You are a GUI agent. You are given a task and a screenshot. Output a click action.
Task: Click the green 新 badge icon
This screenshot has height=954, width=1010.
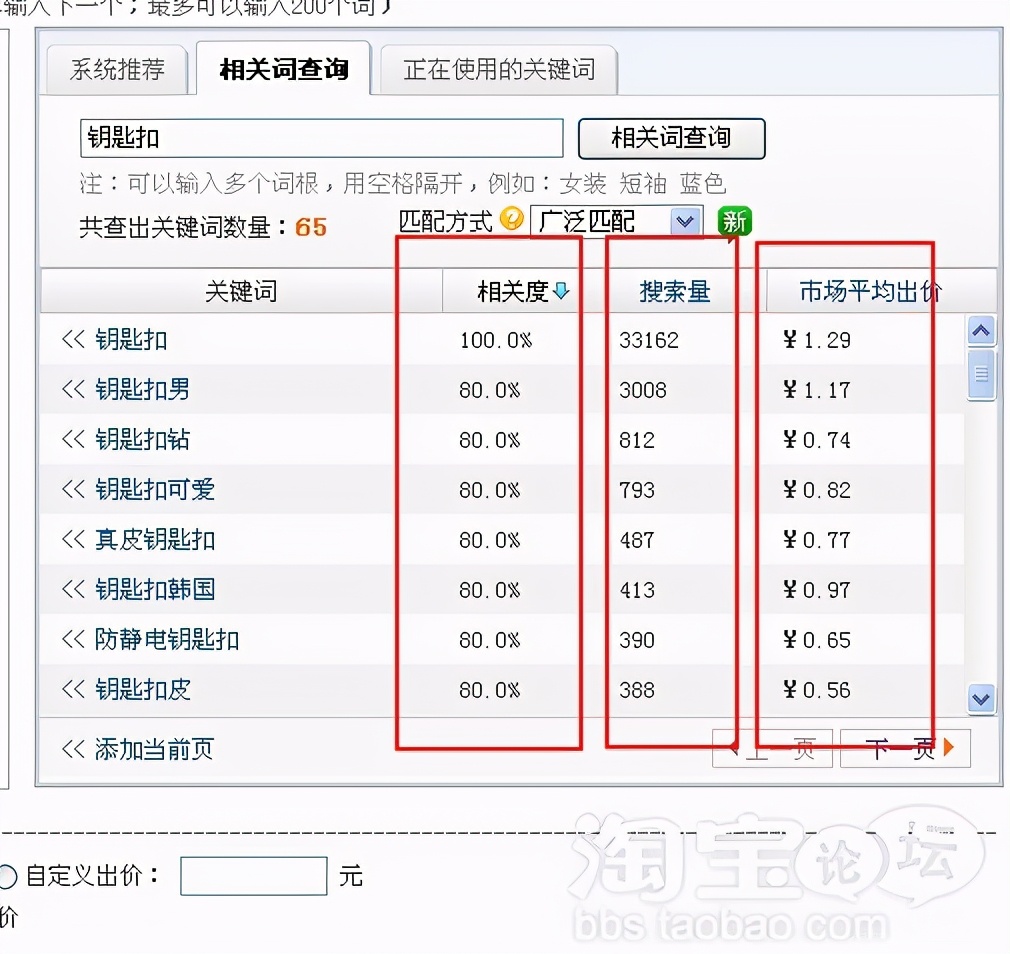(735, 221)
